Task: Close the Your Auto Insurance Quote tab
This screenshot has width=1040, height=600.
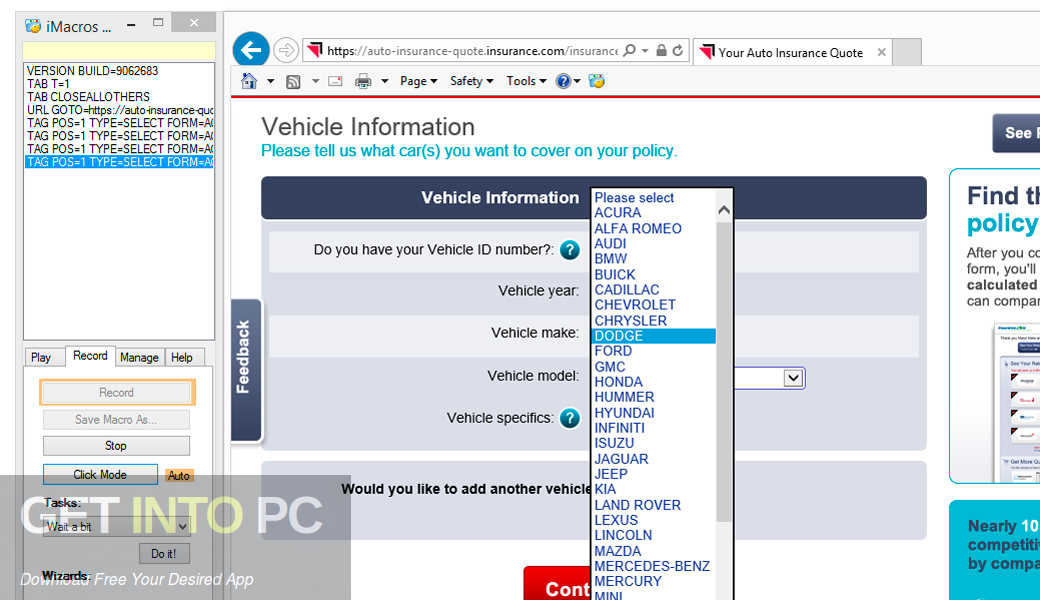Action: point(881,52)
